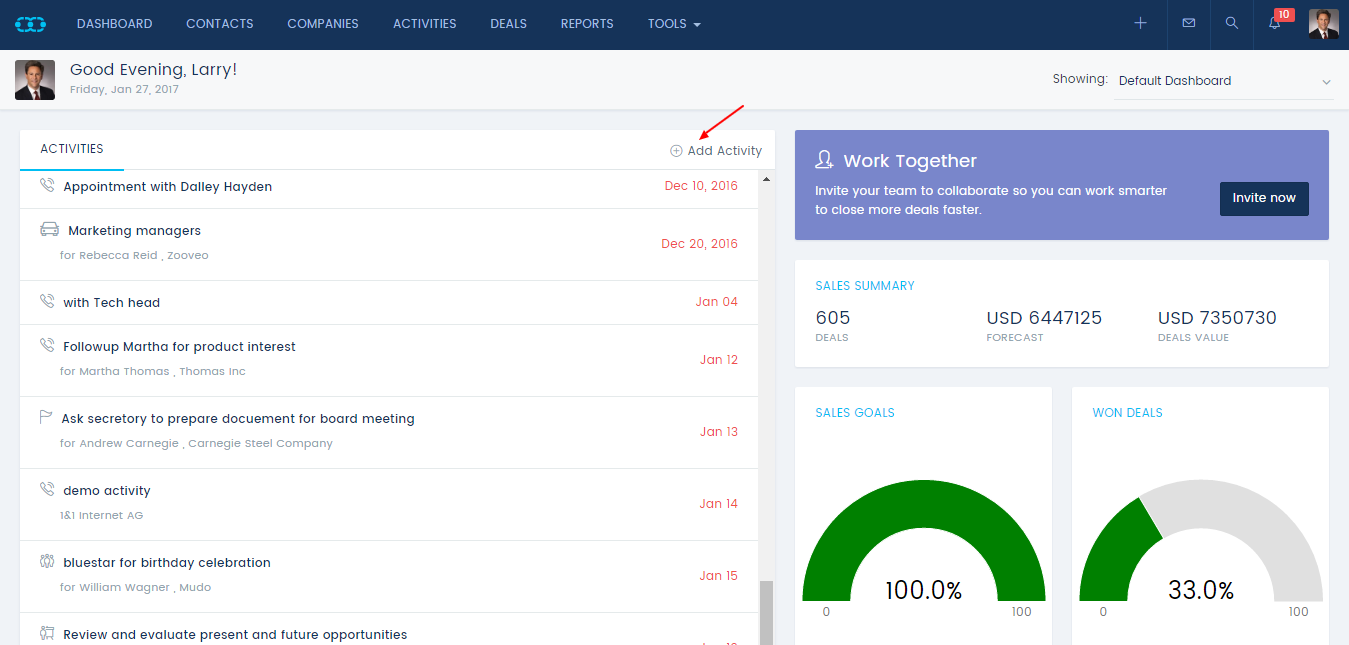Click the Dec 10, 2016 due date
The width and height of the screenshot is (1349, 645).
point(701,185)
